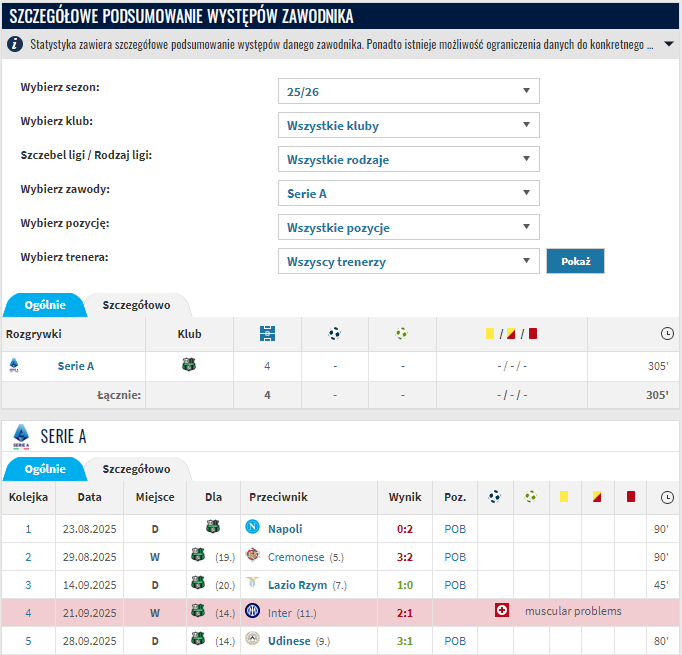This screenshot has width=682, height=655.
Task: Click the Cremonese club crest icon
Action: tap(252, 556)
